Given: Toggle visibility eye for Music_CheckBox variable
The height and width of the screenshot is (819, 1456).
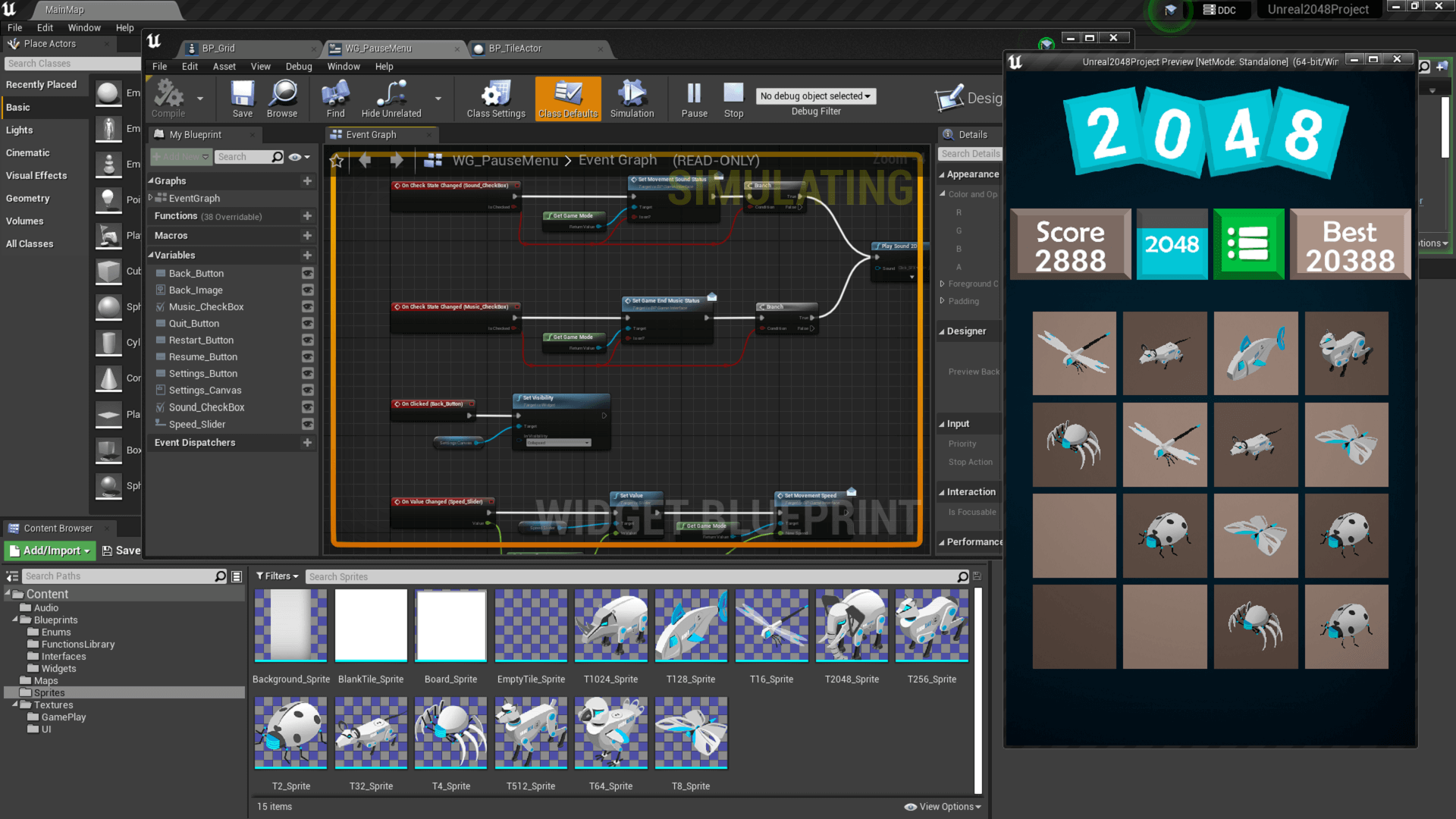Looking at the screenshot, I should (x=308, y=307).
